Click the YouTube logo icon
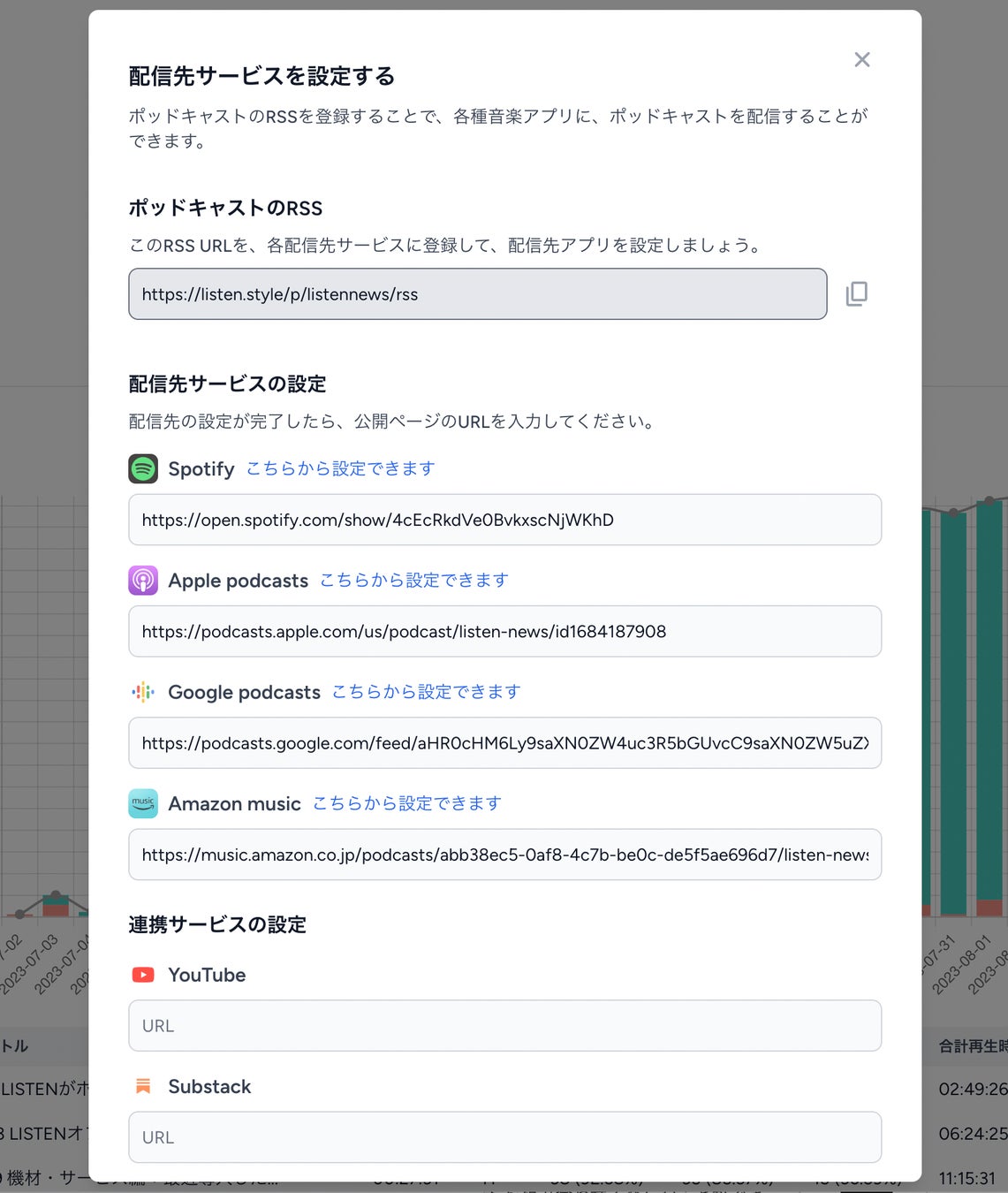1008x1193 pixels. click(x=143, y=975)
